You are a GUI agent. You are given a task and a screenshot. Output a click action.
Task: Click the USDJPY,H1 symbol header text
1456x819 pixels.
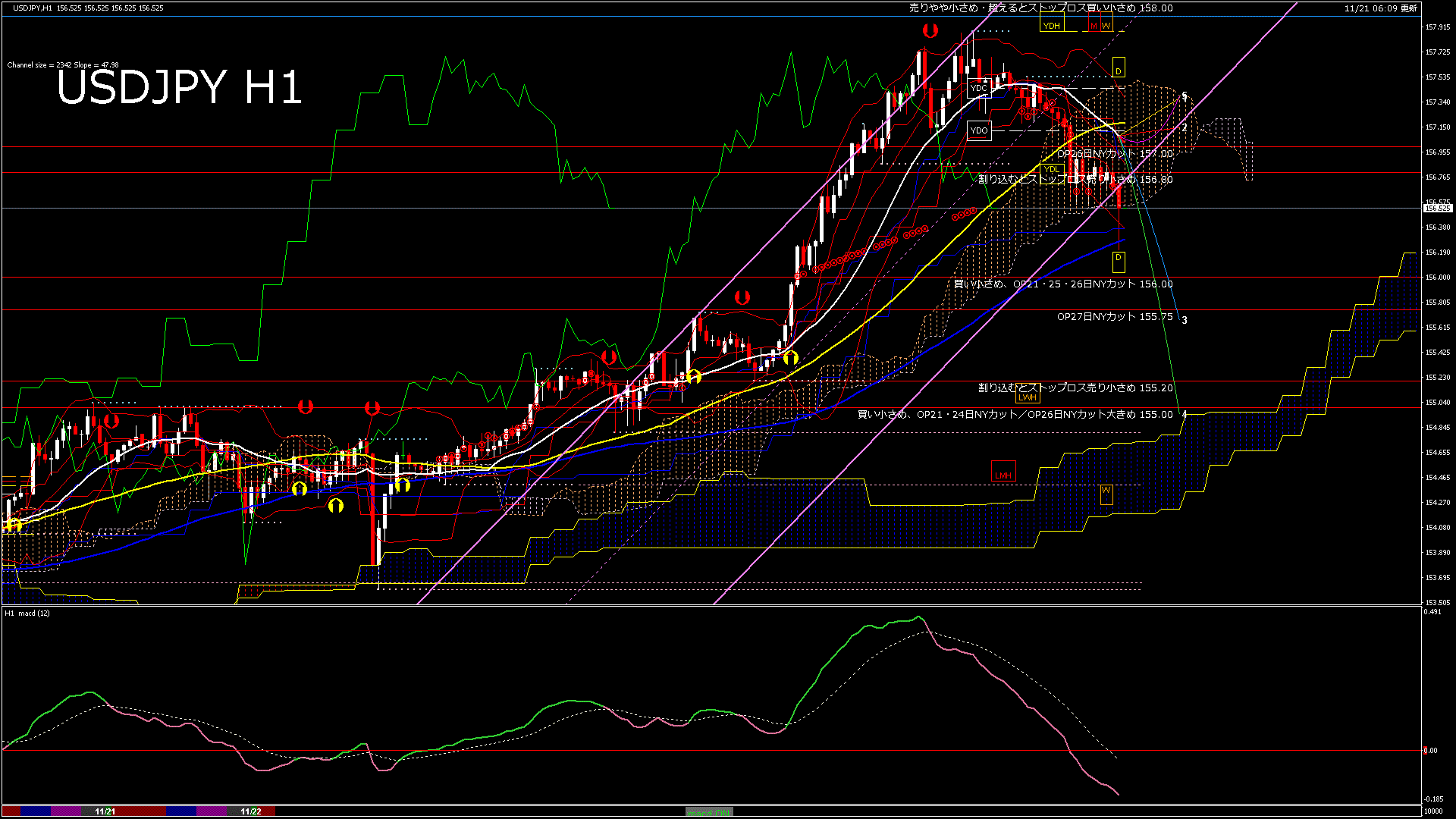(32, 8)
